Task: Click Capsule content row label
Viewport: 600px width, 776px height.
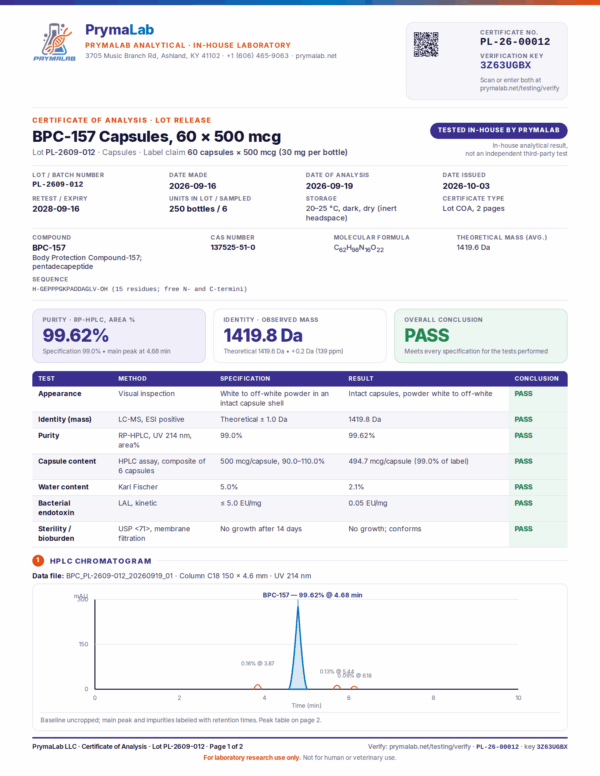Action: coord(67,461)
